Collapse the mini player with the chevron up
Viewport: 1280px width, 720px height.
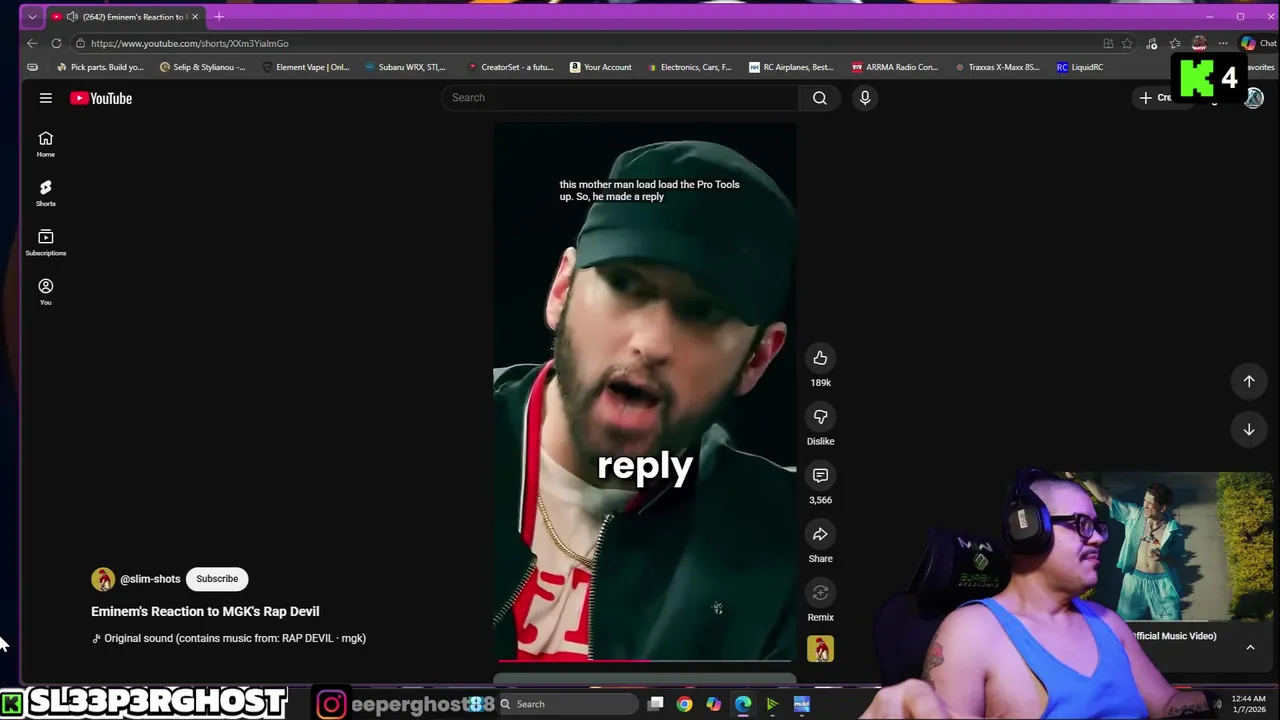(x=1250, y=648)
